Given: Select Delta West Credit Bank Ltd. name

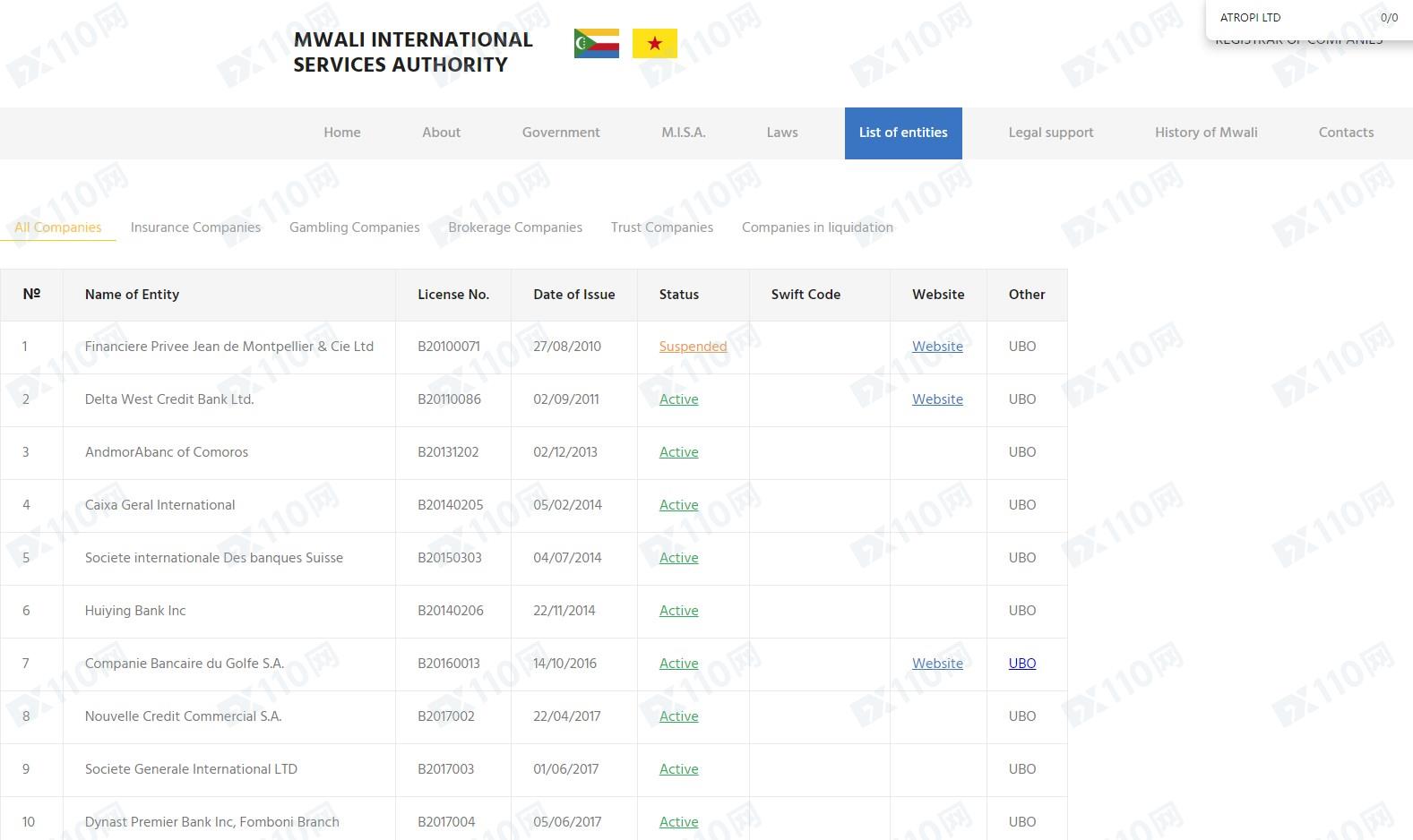Looking at the screenshot, I should (x=169, y=399).
